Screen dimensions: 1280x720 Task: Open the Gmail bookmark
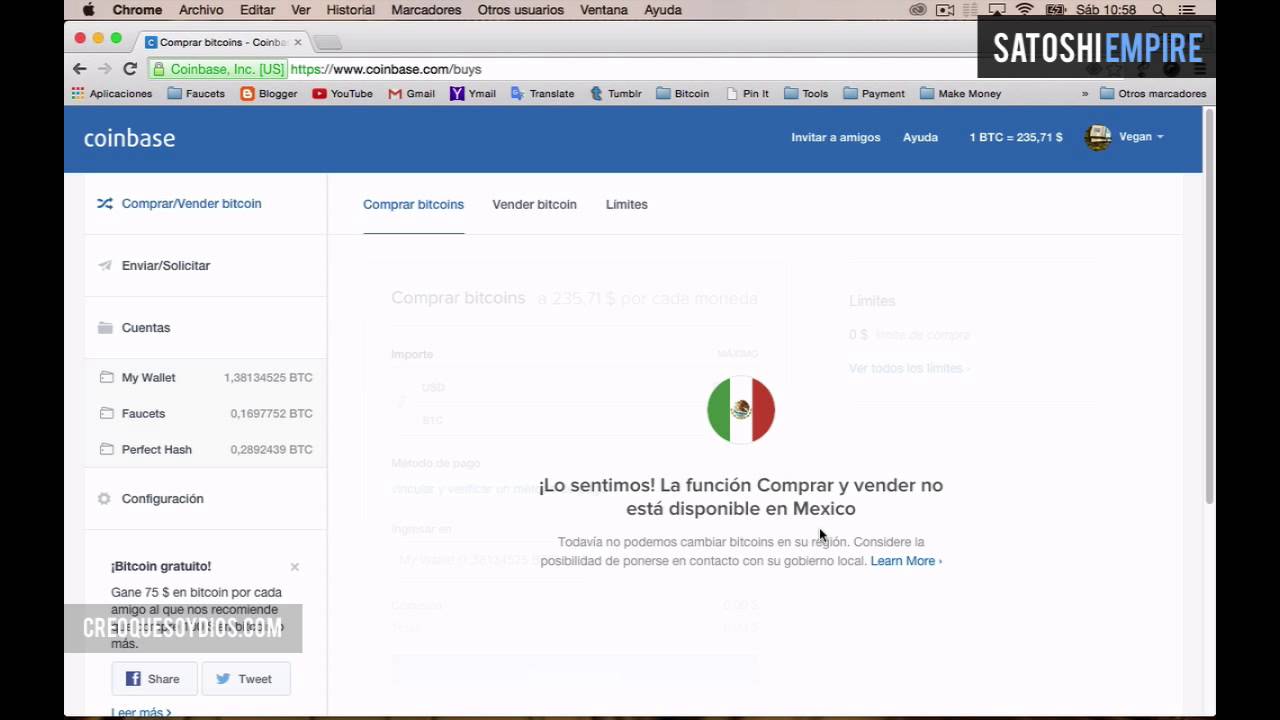click(411, 93)
